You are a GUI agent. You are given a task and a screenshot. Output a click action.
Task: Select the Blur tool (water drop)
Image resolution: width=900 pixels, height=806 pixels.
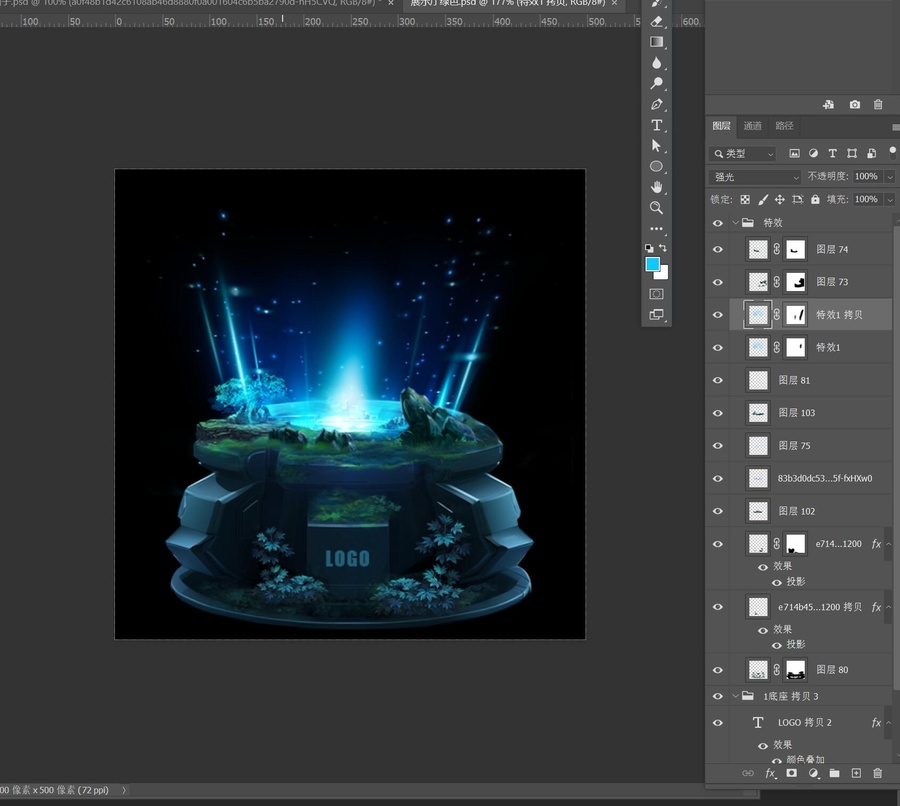657,63
